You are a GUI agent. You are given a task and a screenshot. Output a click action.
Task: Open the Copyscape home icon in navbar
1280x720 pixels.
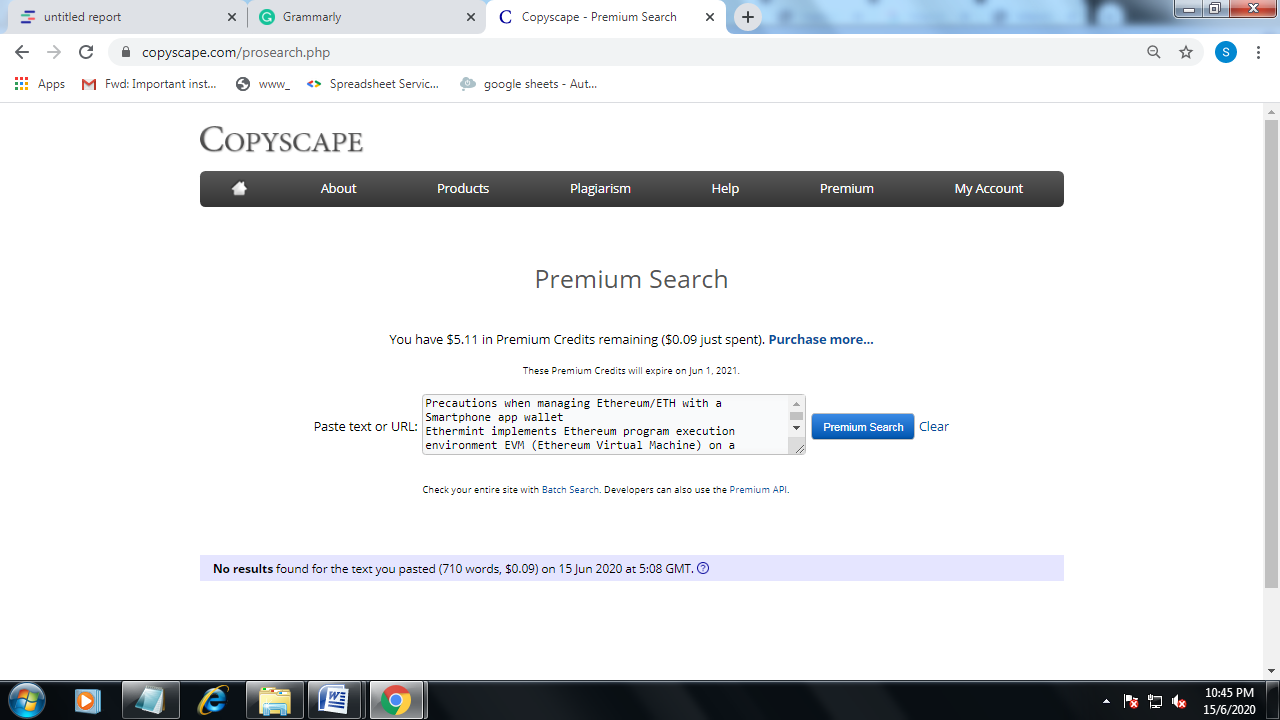239,188
